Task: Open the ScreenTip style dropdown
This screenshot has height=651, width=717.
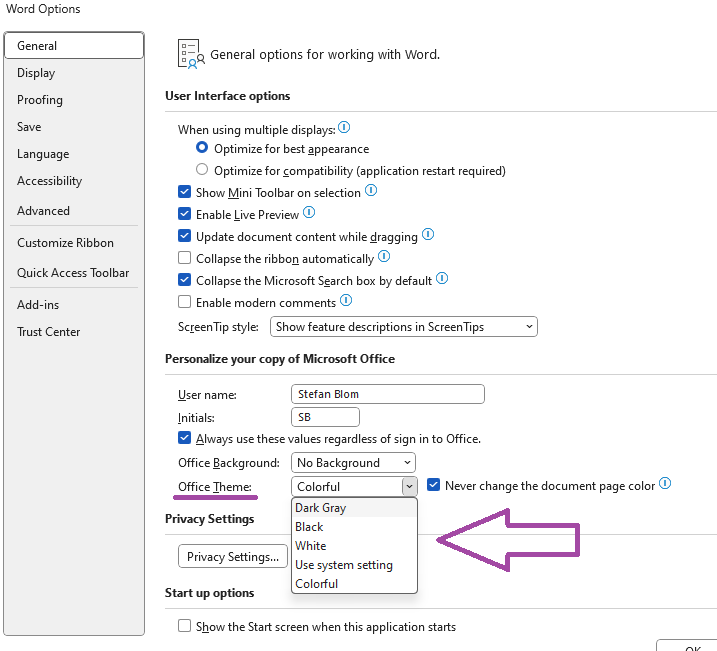Action: (x=404, y=327)
